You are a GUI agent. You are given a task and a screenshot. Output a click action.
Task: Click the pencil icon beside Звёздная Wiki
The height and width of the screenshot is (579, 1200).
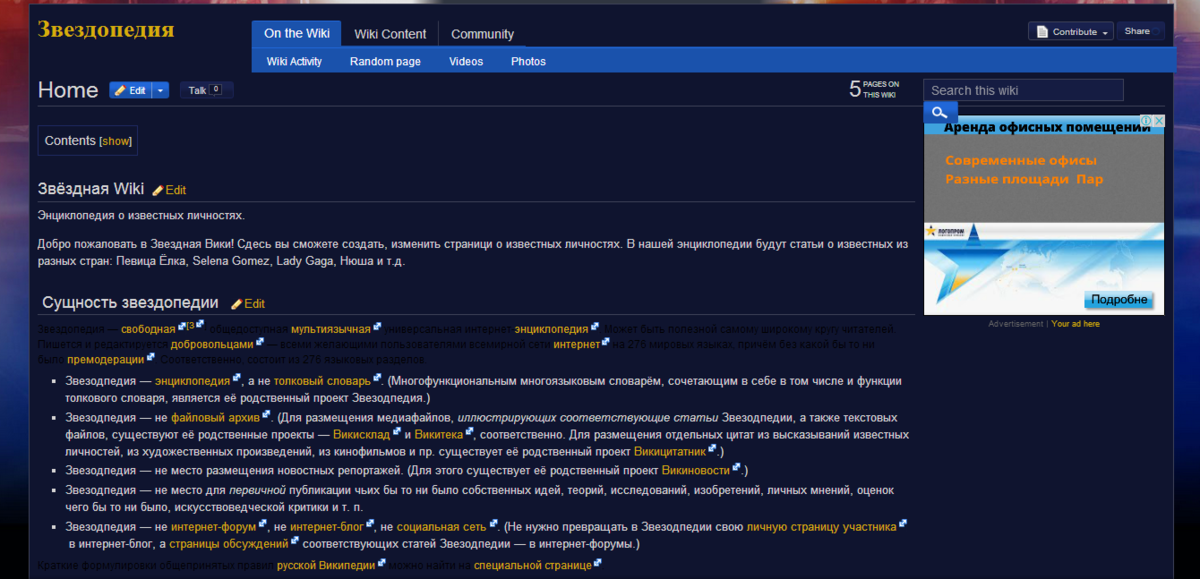click(x=157, y=190)
